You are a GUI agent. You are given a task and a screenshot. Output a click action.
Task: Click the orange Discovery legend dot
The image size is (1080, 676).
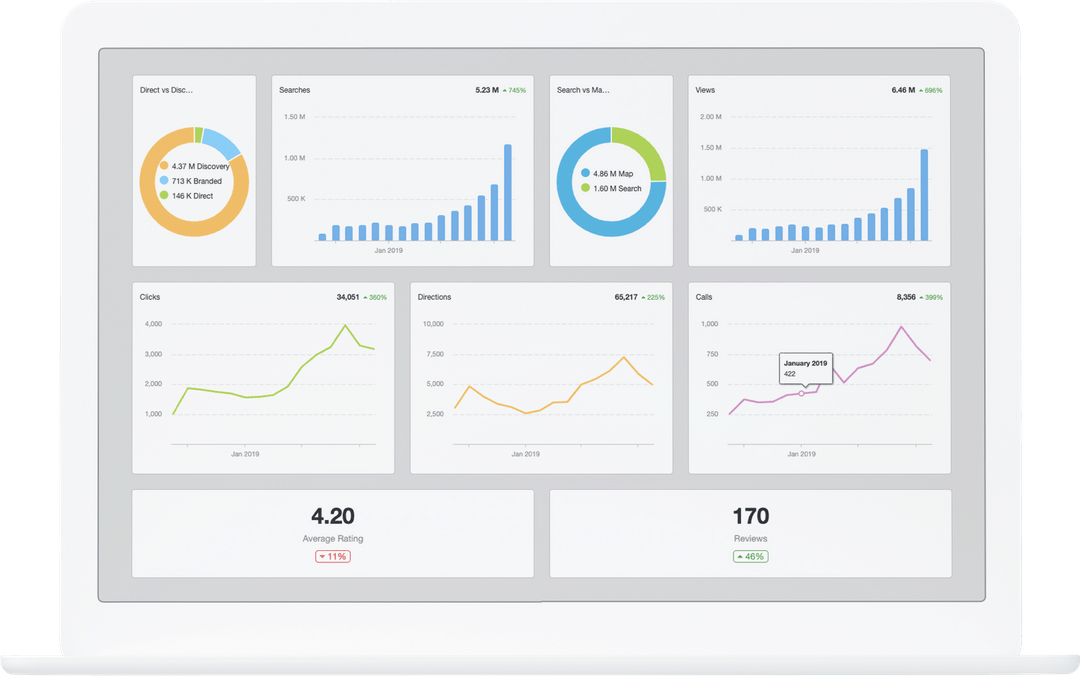tap(164, 165)
